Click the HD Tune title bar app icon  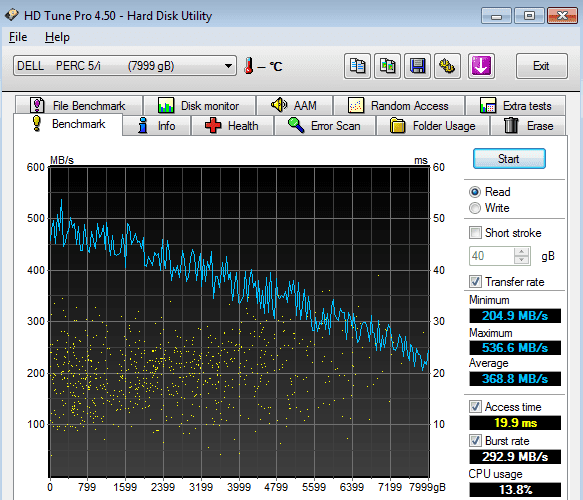[12, 15]
